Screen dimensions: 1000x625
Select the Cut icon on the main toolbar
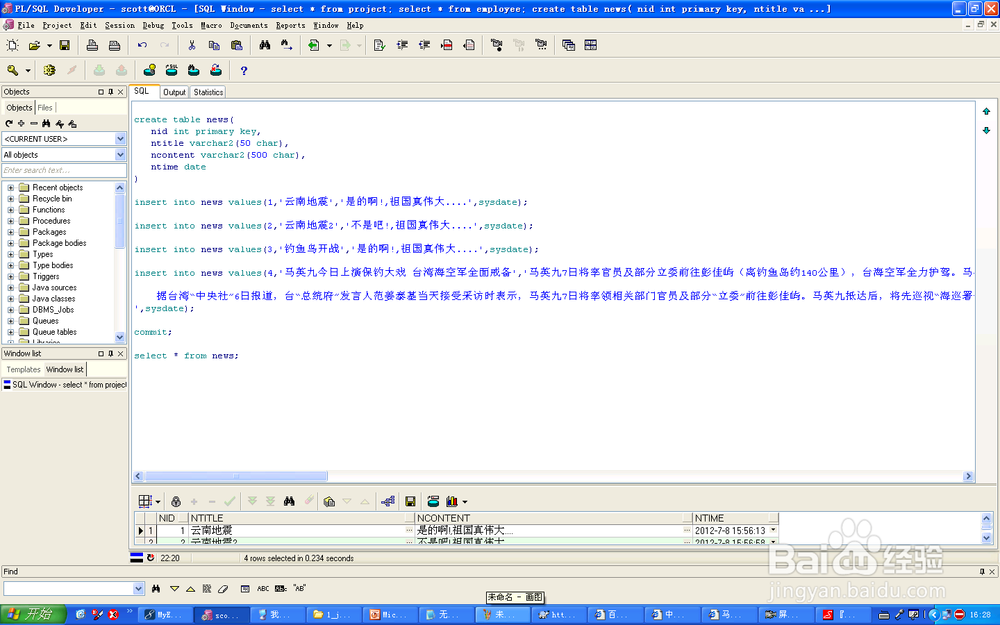191,45
